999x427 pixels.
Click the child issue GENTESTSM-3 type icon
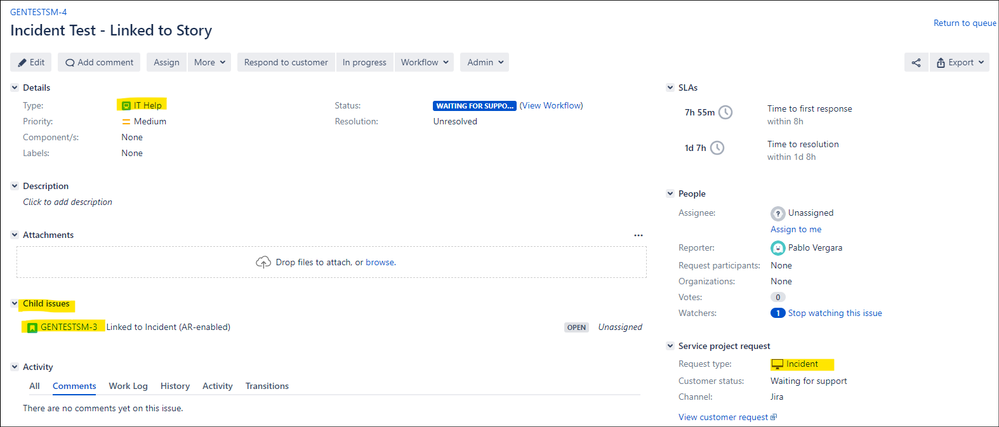point(32,328)
